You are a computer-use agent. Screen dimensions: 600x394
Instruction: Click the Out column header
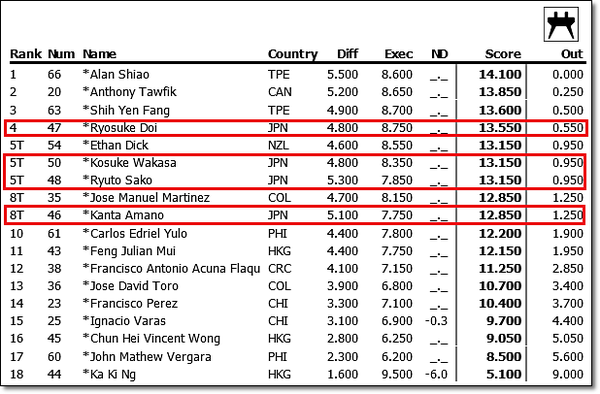click(572, 54)
